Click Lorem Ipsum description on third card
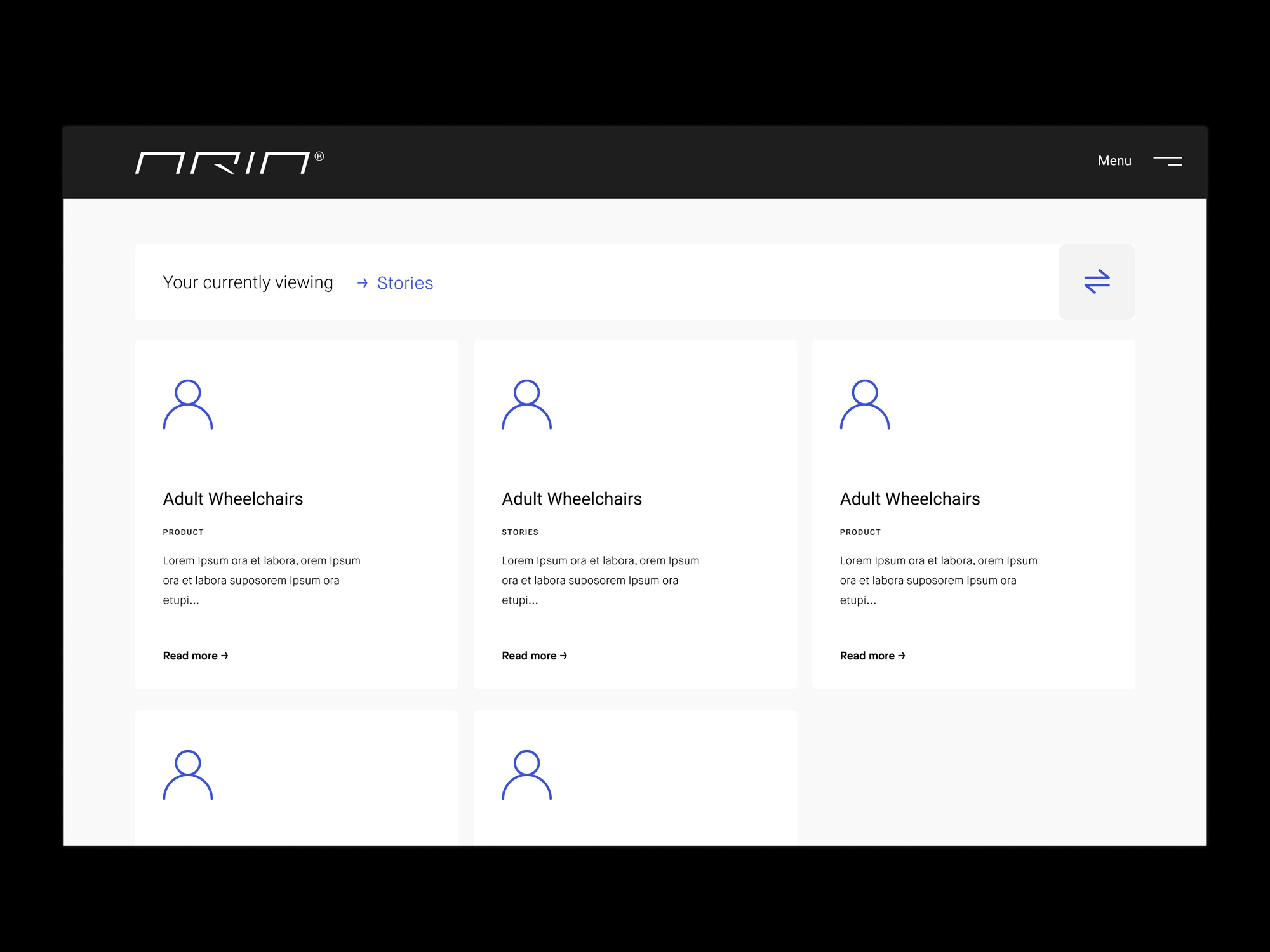Viewport: 1270px width, 952px height. 939,580
